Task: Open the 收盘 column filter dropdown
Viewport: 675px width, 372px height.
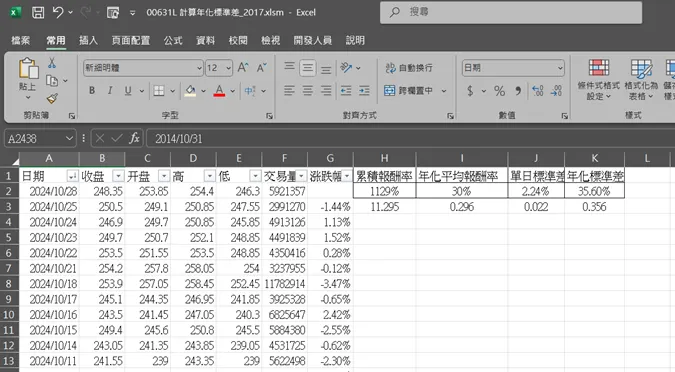Action: (x=118, y=176)
